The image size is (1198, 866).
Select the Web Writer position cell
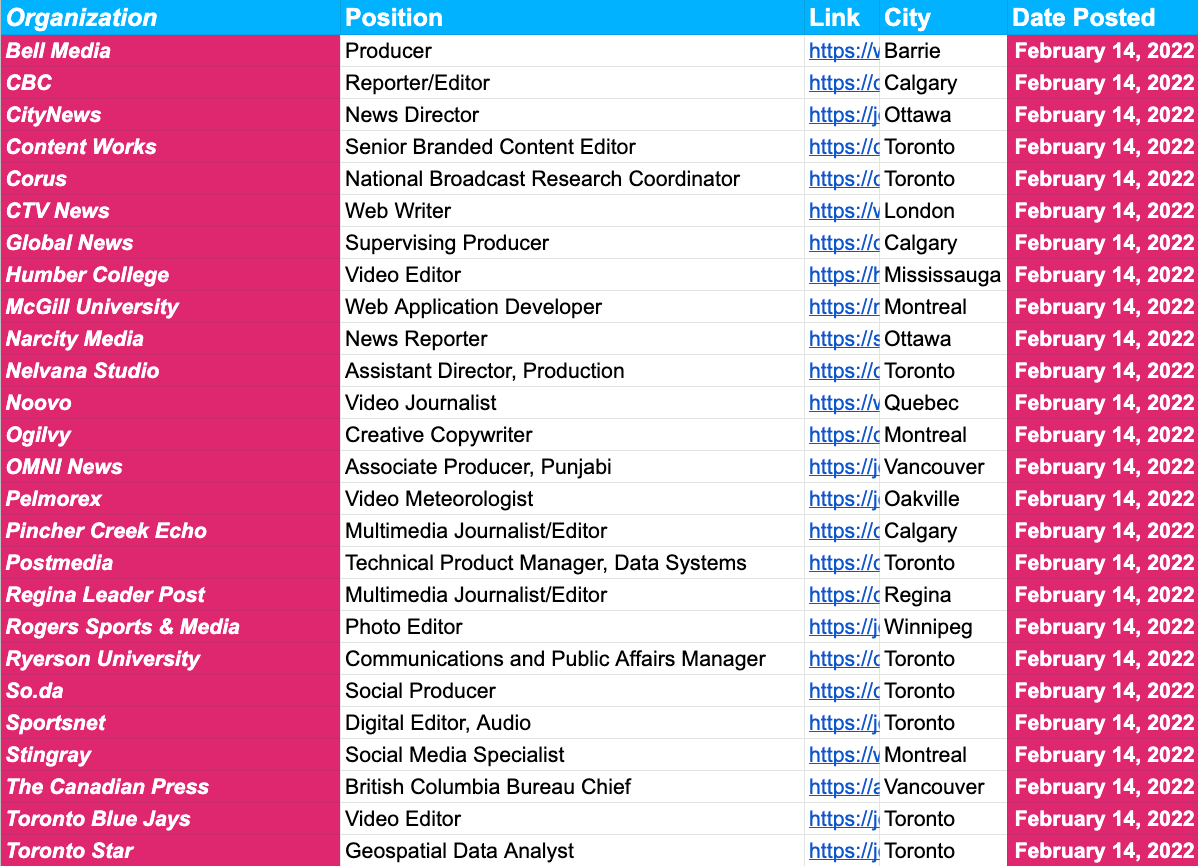tap(572, 211)
